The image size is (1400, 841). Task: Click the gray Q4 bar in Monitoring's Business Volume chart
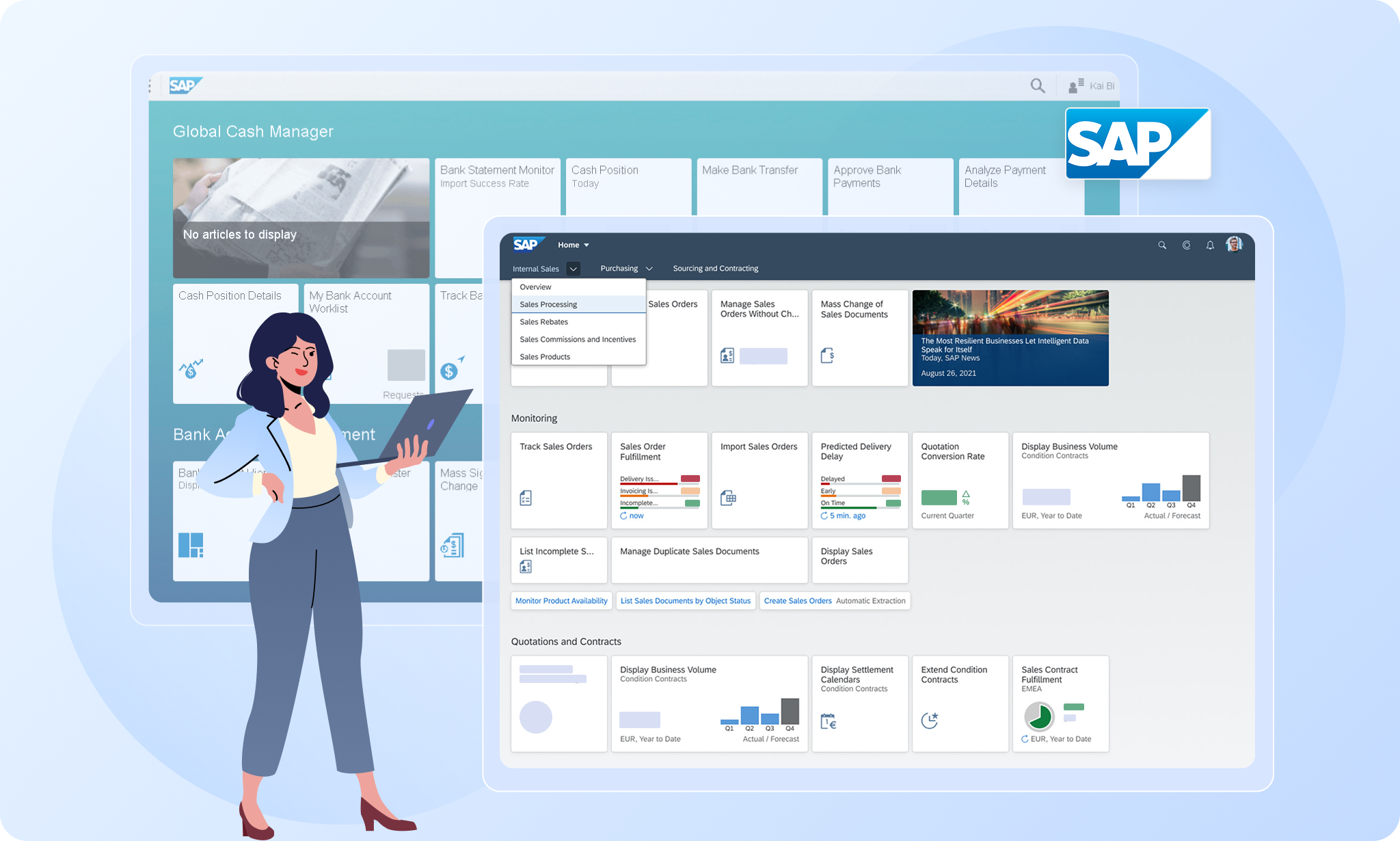1191,488
